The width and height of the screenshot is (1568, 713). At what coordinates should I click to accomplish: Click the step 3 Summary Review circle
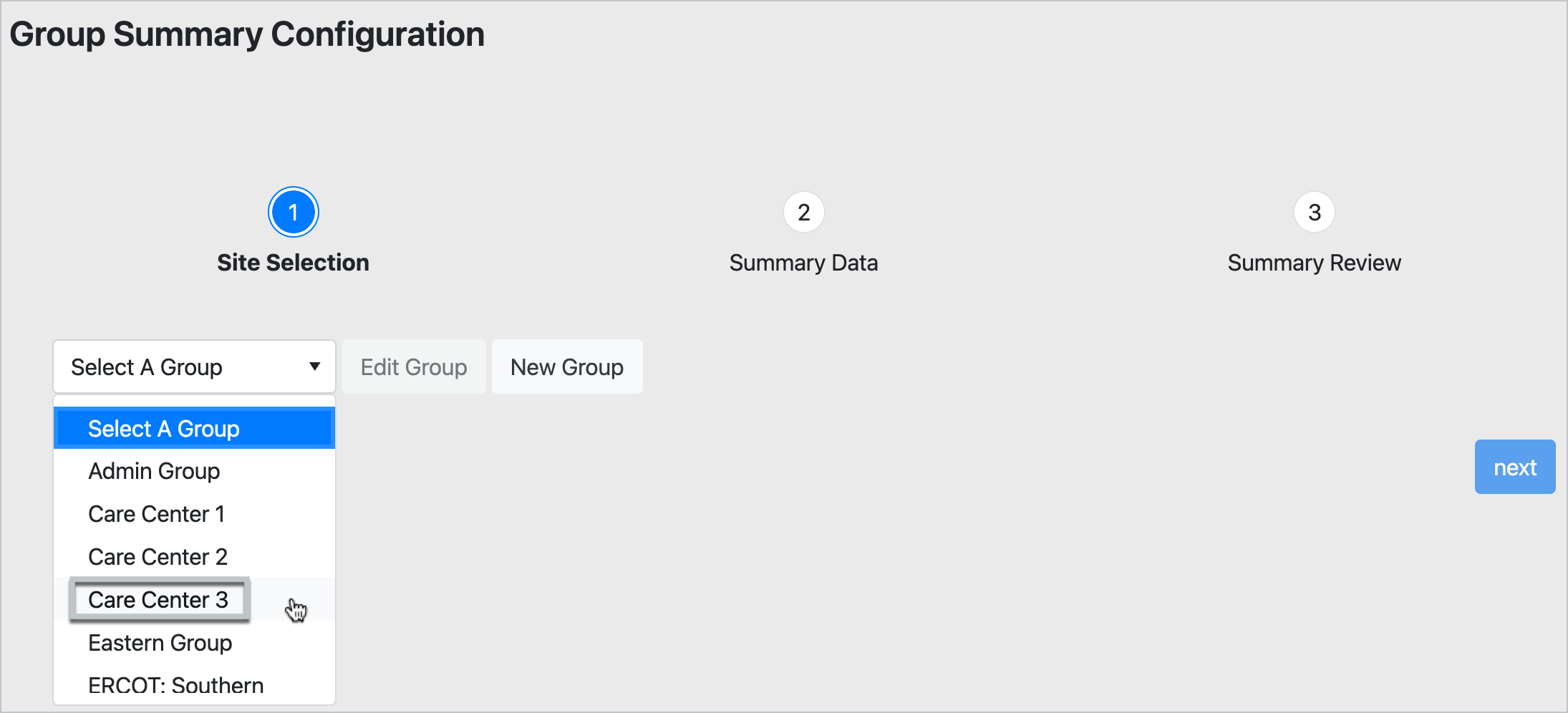(1314, 212)
